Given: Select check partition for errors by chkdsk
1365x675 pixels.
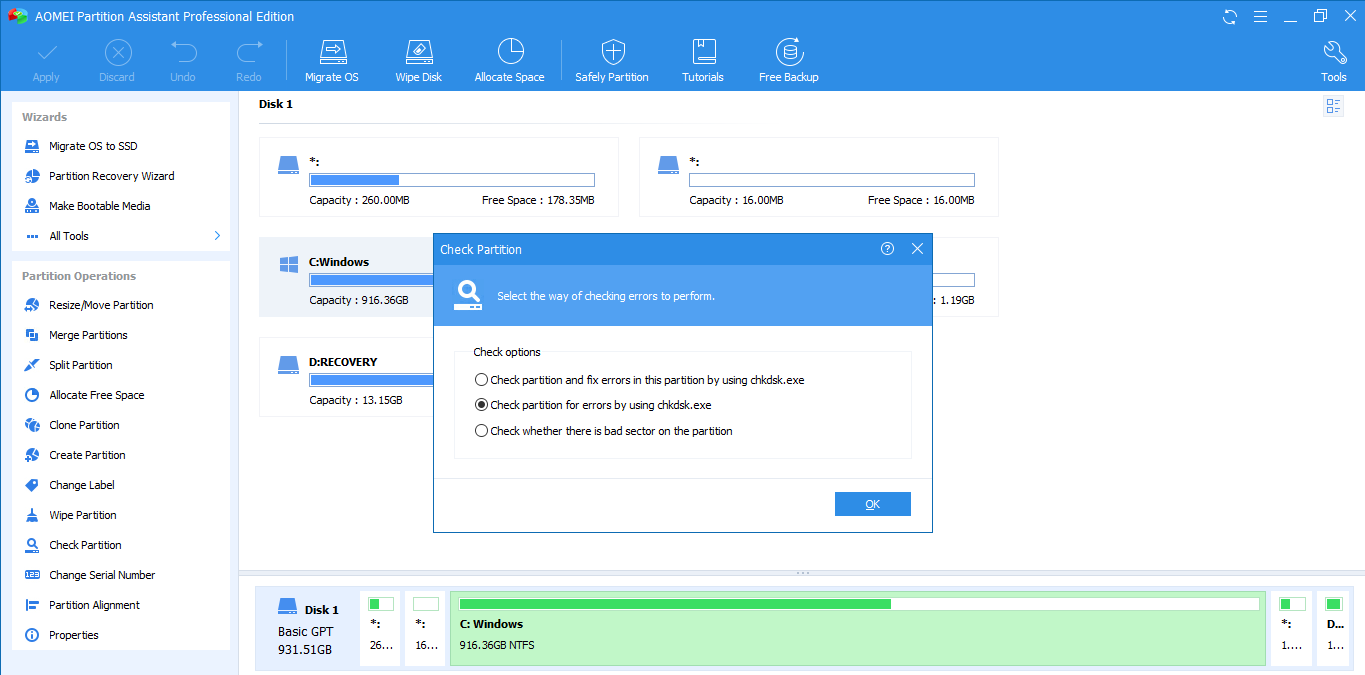Looking at the screenshot, I should click(482, 405).
